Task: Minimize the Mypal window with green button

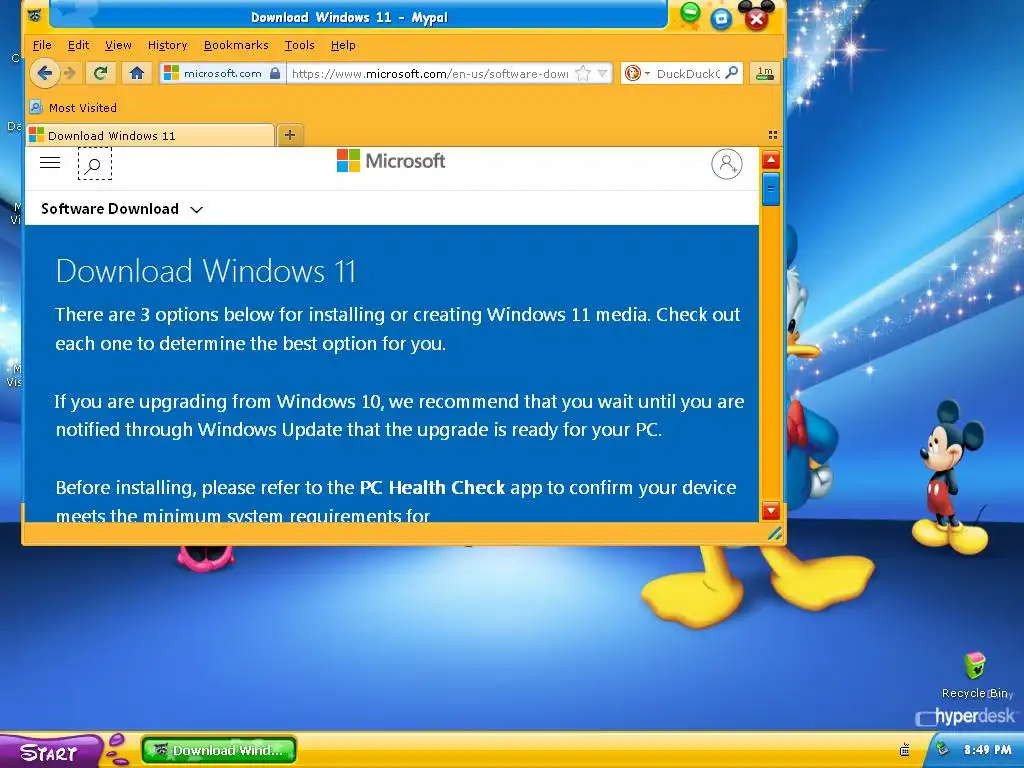Action: pos(690,12)
